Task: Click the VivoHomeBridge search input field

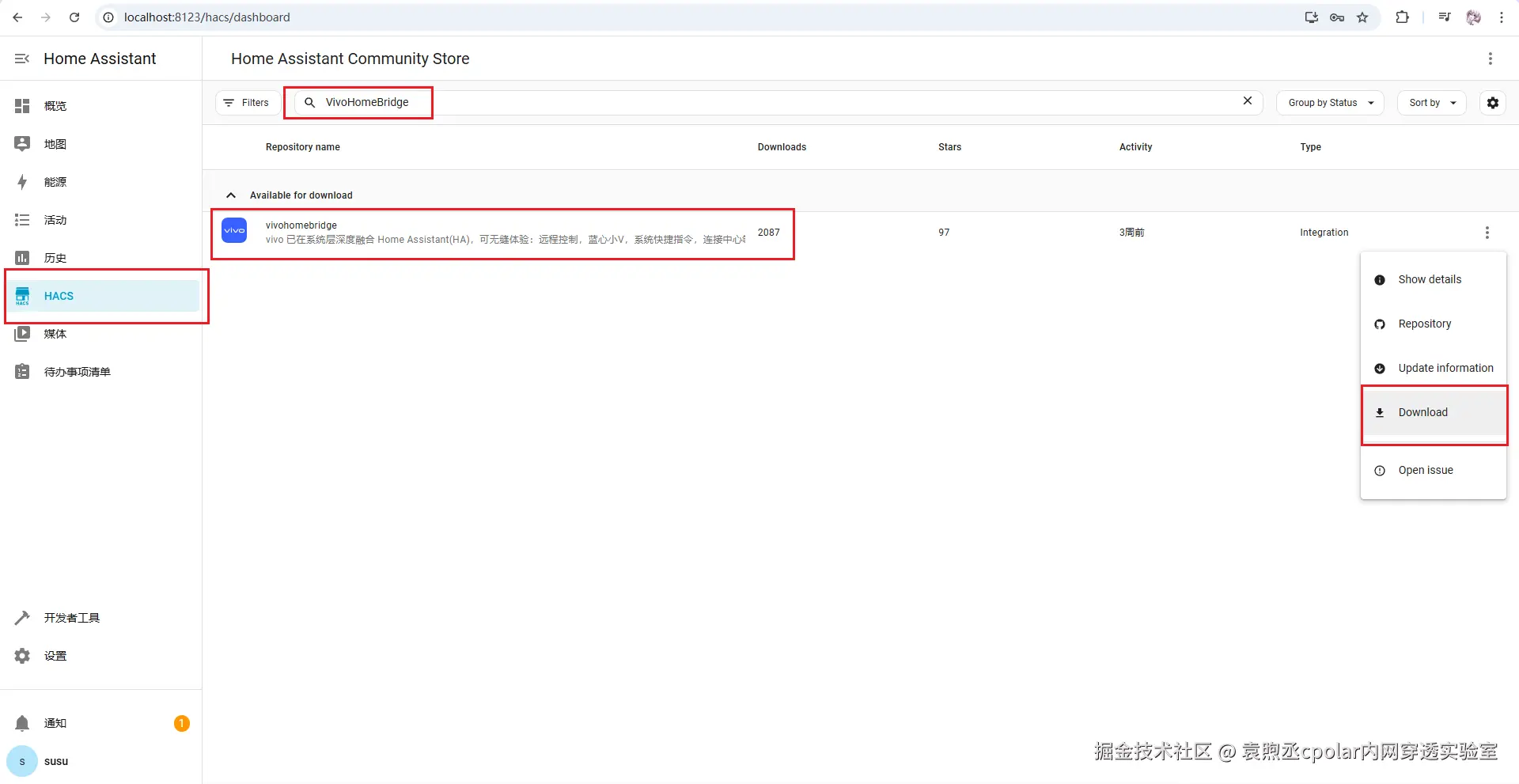Action: [777, 103]
